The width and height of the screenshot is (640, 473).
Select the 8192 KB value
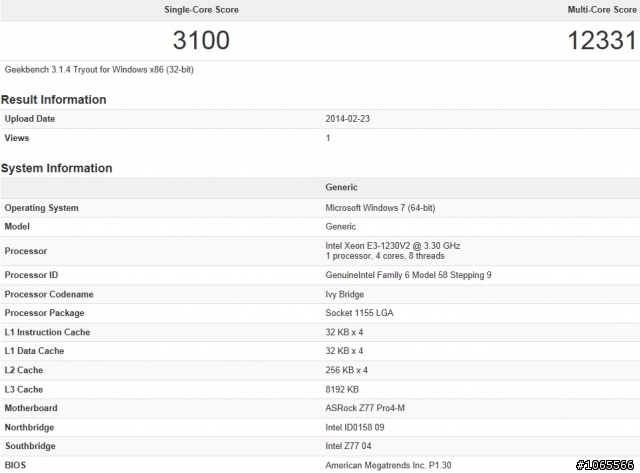342,389
